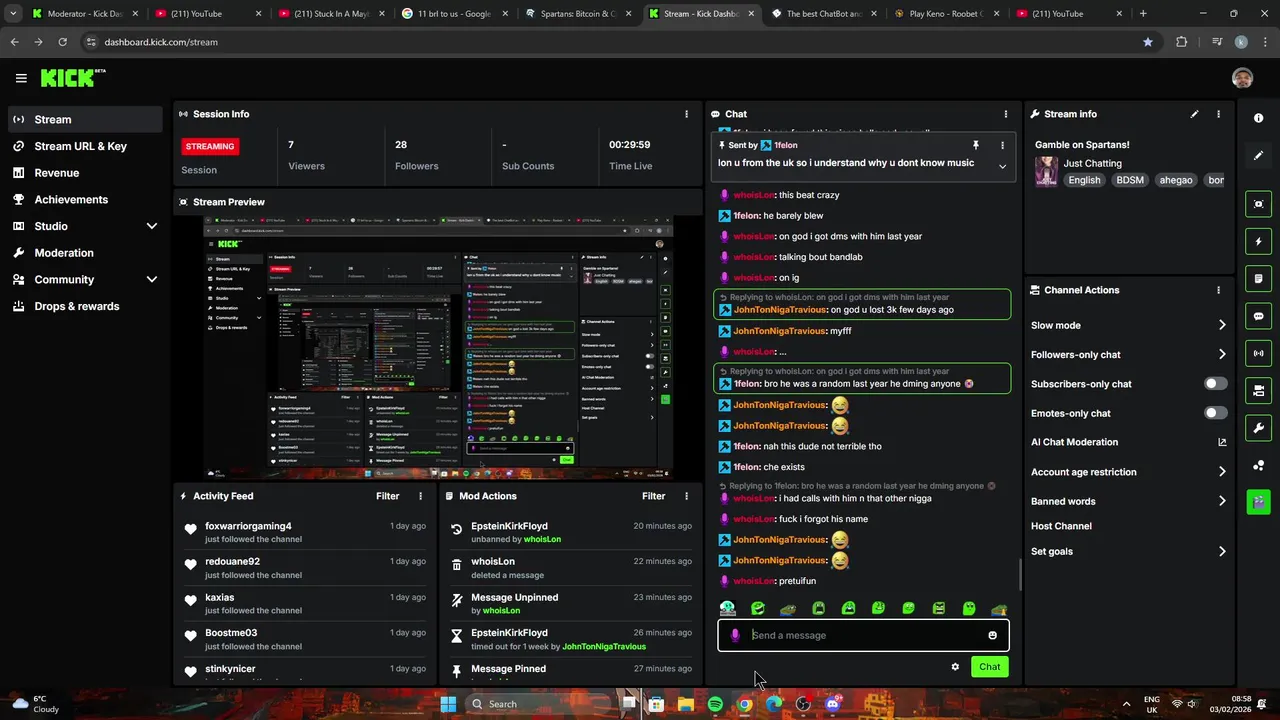Open the Windows Start menu
The height and width of the screenshot is (720, 1280).
(x=448, y=704)
